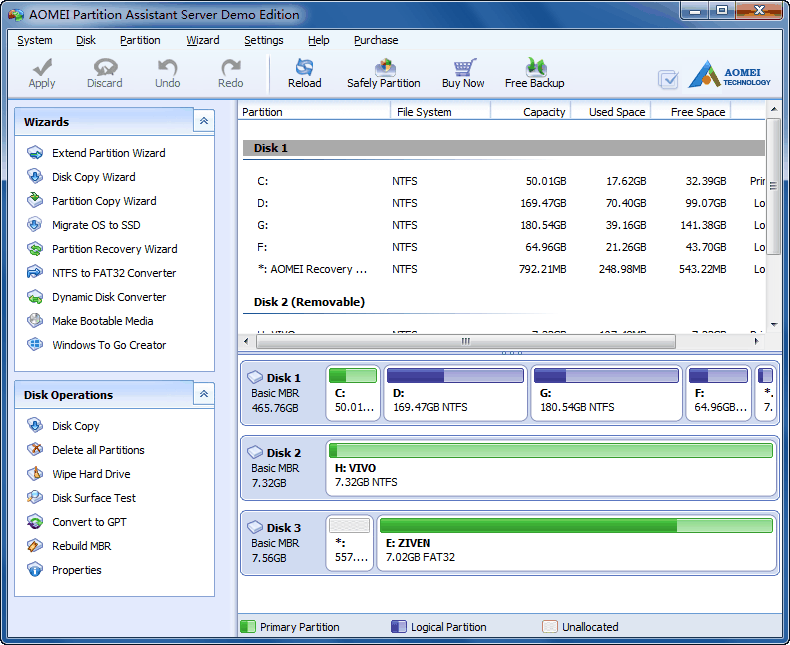Open Windows To Go Creator
This screenshot has width=790, height=645.
click(x=109, y=345)
